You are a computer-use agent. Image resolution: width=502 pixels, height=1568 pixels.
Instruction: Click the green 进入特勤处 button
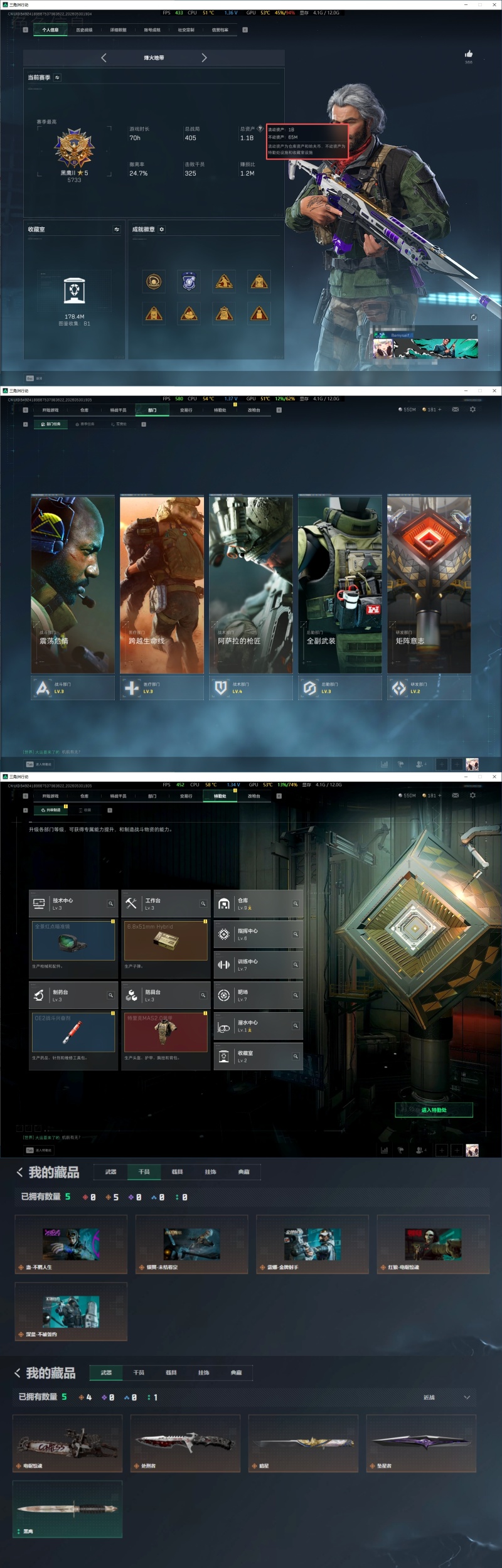[434, 1110]
